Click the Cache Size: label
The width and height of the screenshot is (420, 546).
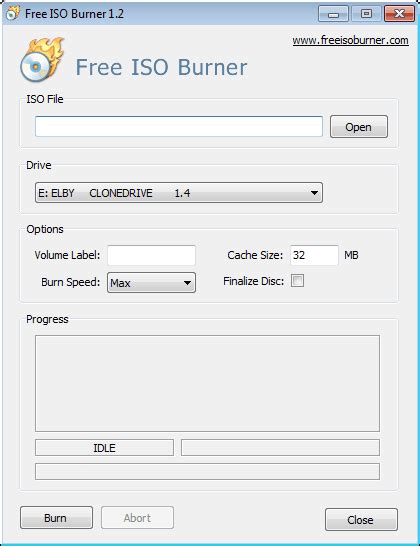pyautogui.click(x=255, y=255)
